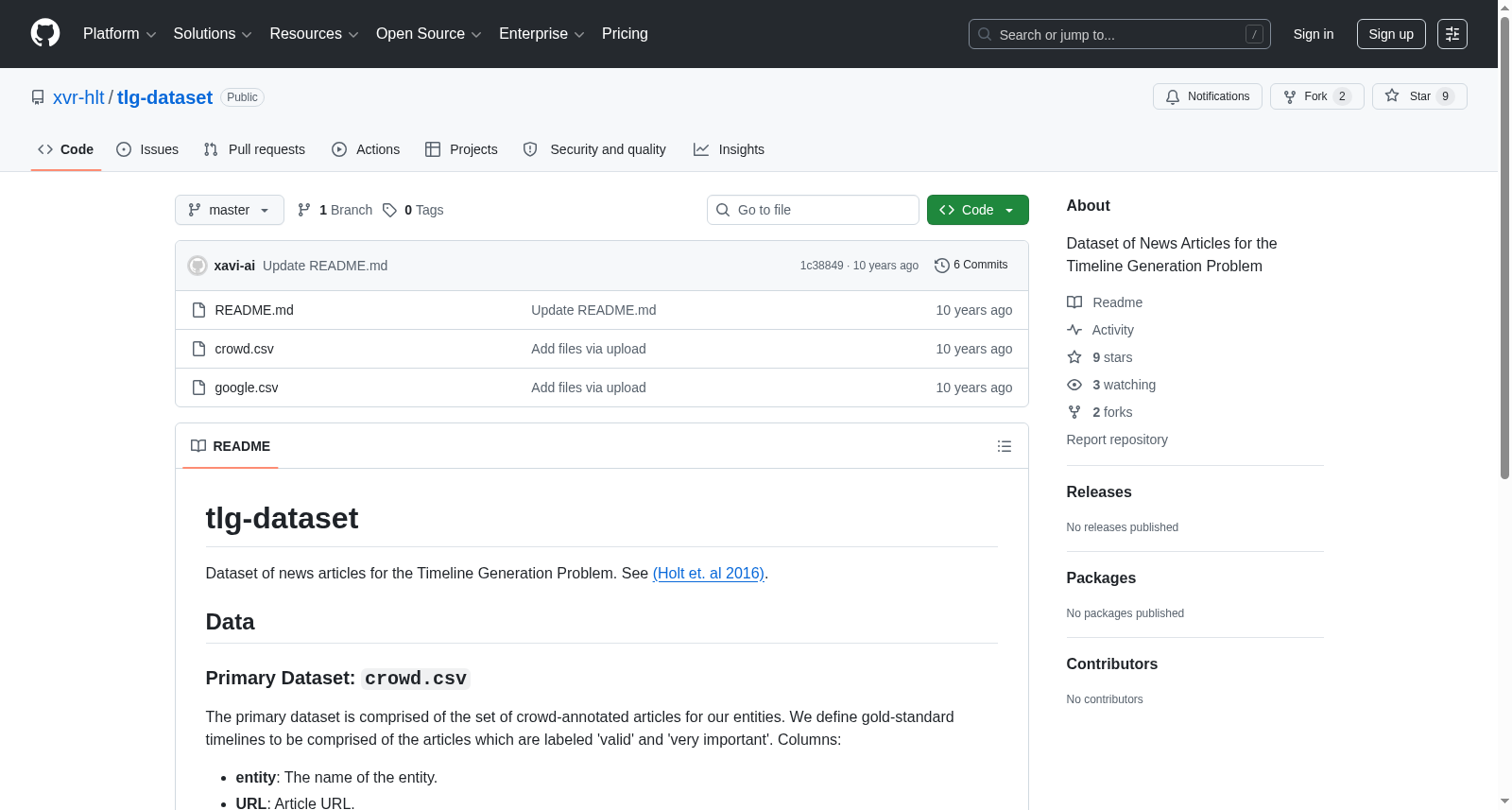Click the google.csv file icon
This screenshot has width=1512, height=810.
pos(198,388)
